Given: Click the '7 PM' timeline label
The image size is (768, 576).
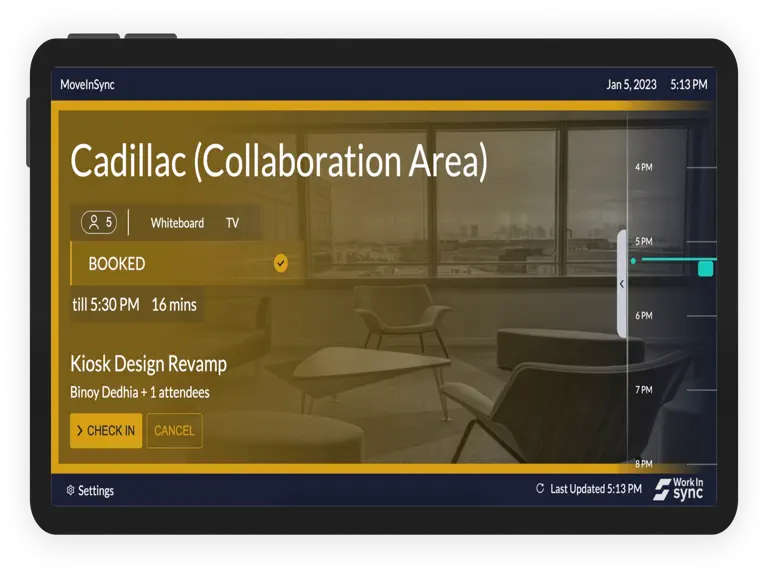Looking at the screenshot, I should point(644,390).
